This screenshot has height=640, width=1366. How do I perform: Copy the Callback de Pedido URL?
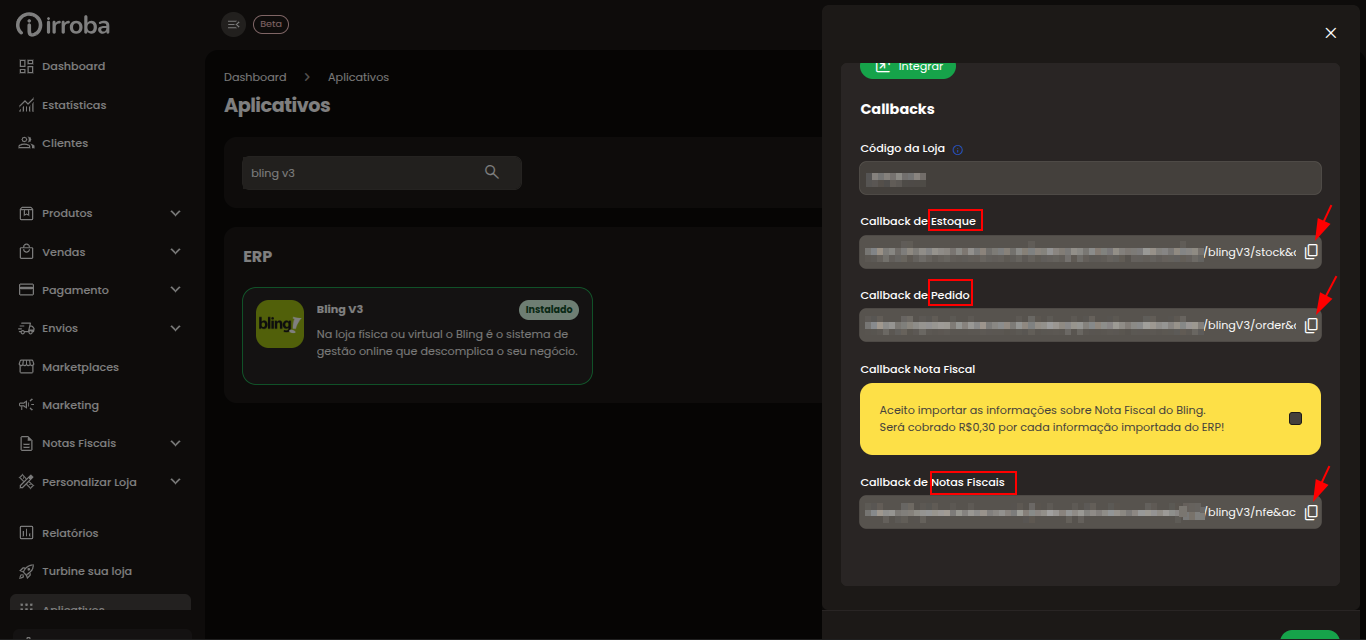pyautogui.click(x=1311, y=325)
